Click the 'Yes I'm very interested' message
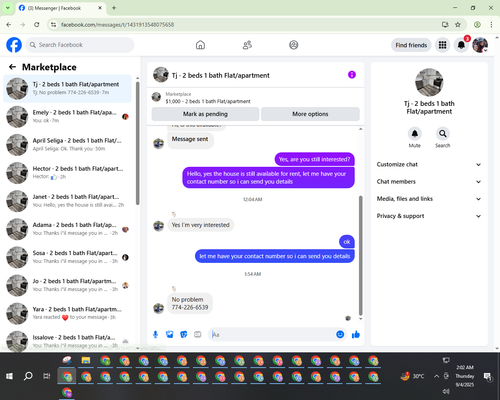 [x=201, y=225]
